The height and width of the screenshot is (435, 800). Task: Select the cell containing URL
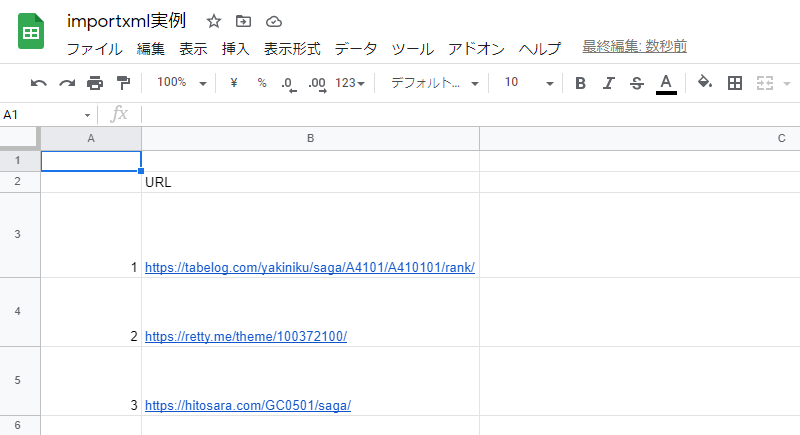tap(310, 182)
